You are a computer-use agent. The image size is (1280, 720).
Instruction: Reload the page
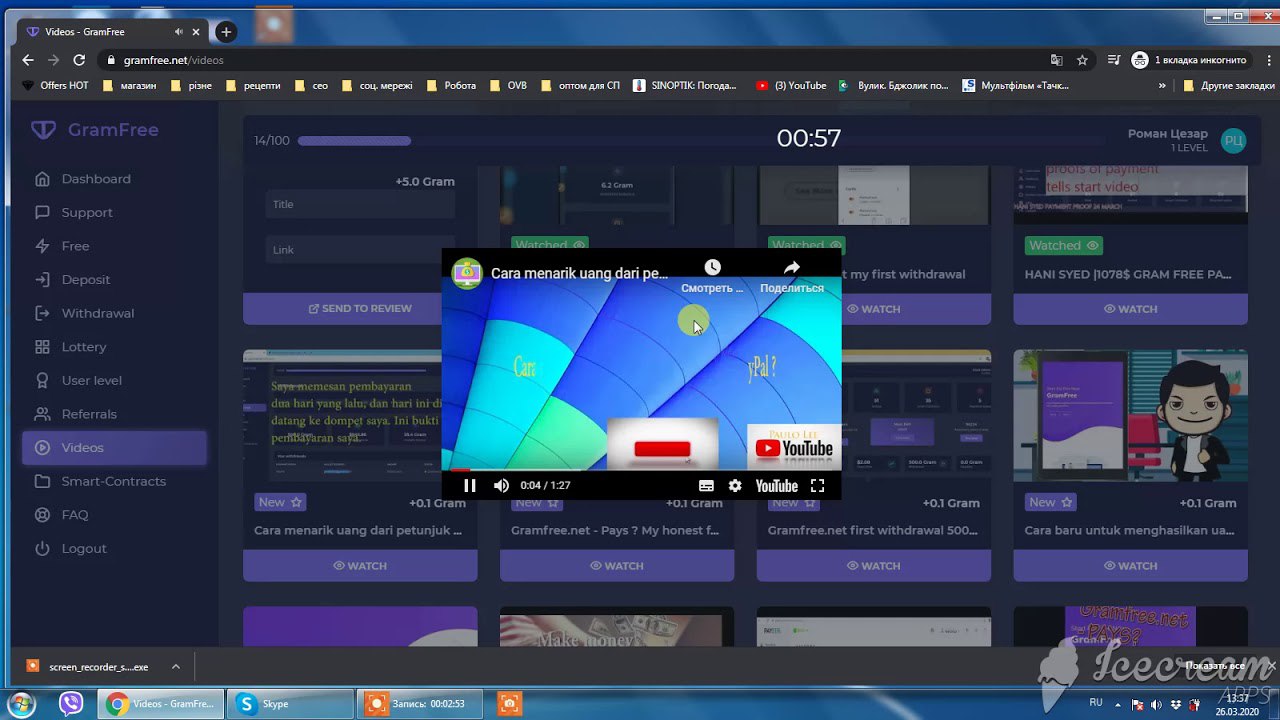[x=80, y=60]
